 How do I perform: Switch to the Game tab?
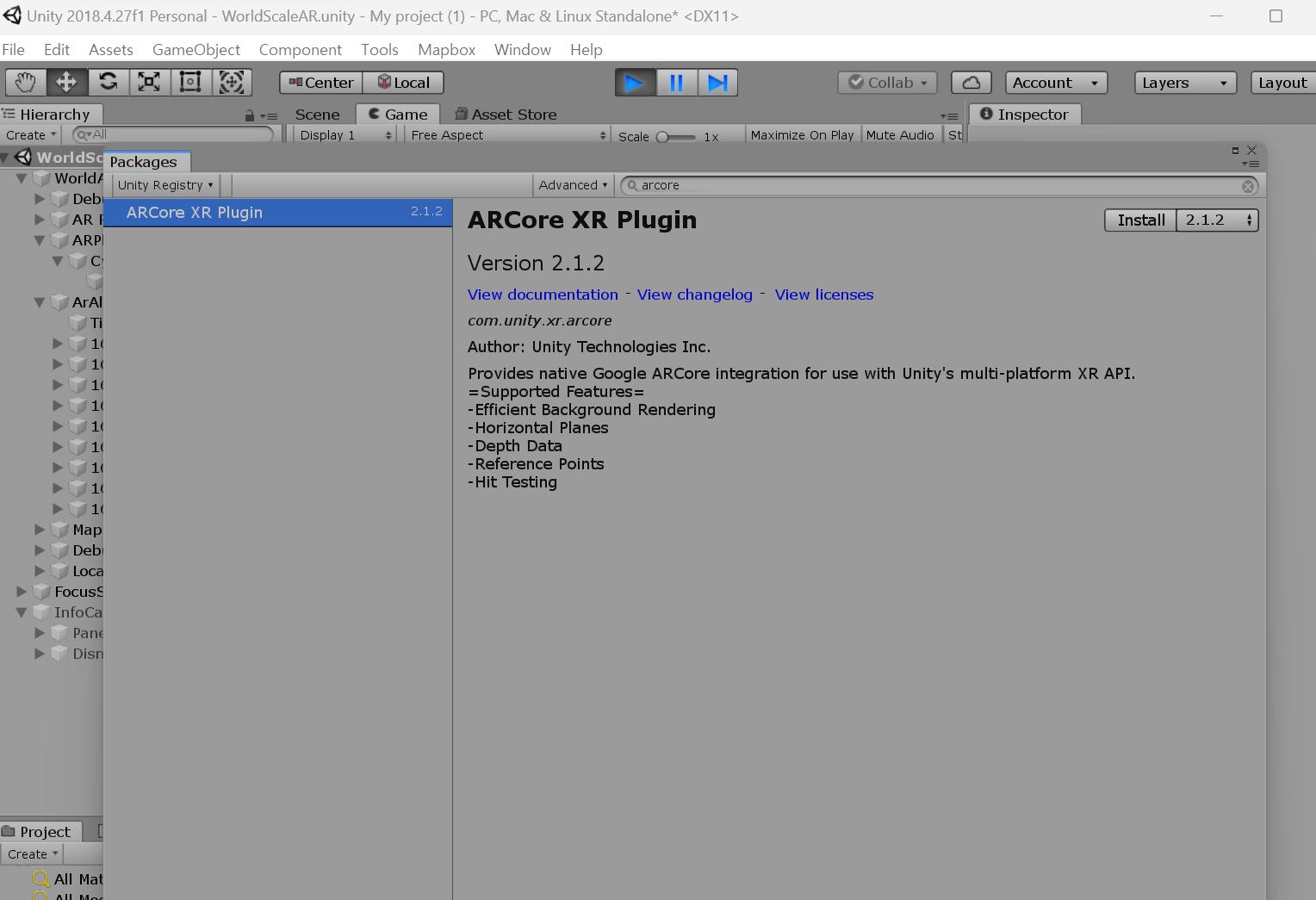(398, 115)
